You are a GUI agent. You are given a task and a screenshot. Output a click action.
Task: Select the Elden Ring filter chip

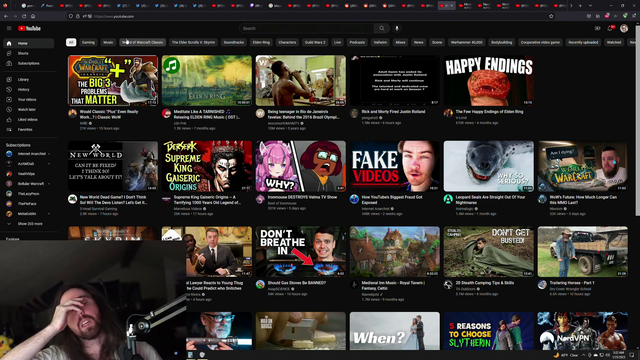point(261,42)
